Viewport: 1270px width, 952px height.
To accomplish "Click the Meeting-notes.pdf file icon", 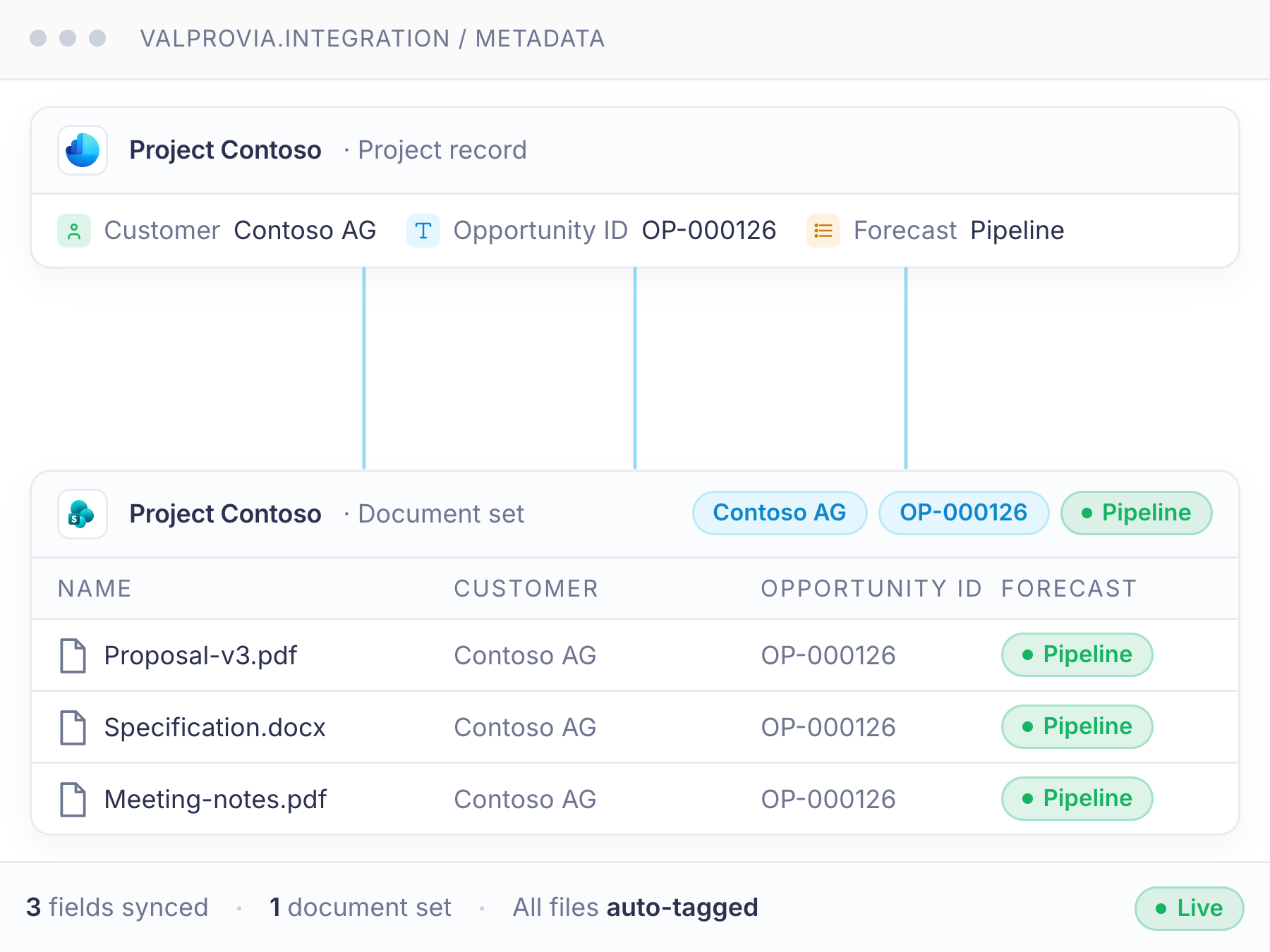I will (73, 800).
